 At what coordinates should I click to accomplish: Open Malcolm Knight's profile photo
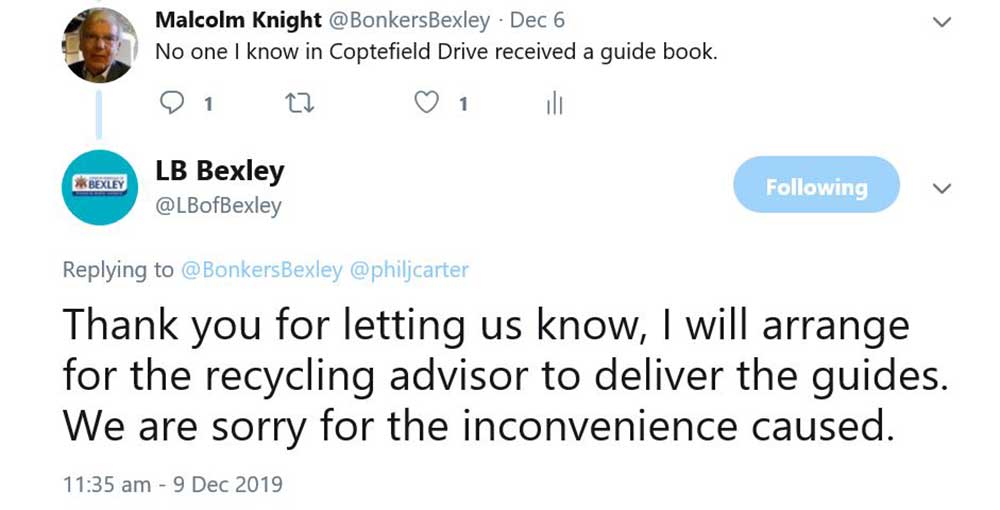coord(98,44)
